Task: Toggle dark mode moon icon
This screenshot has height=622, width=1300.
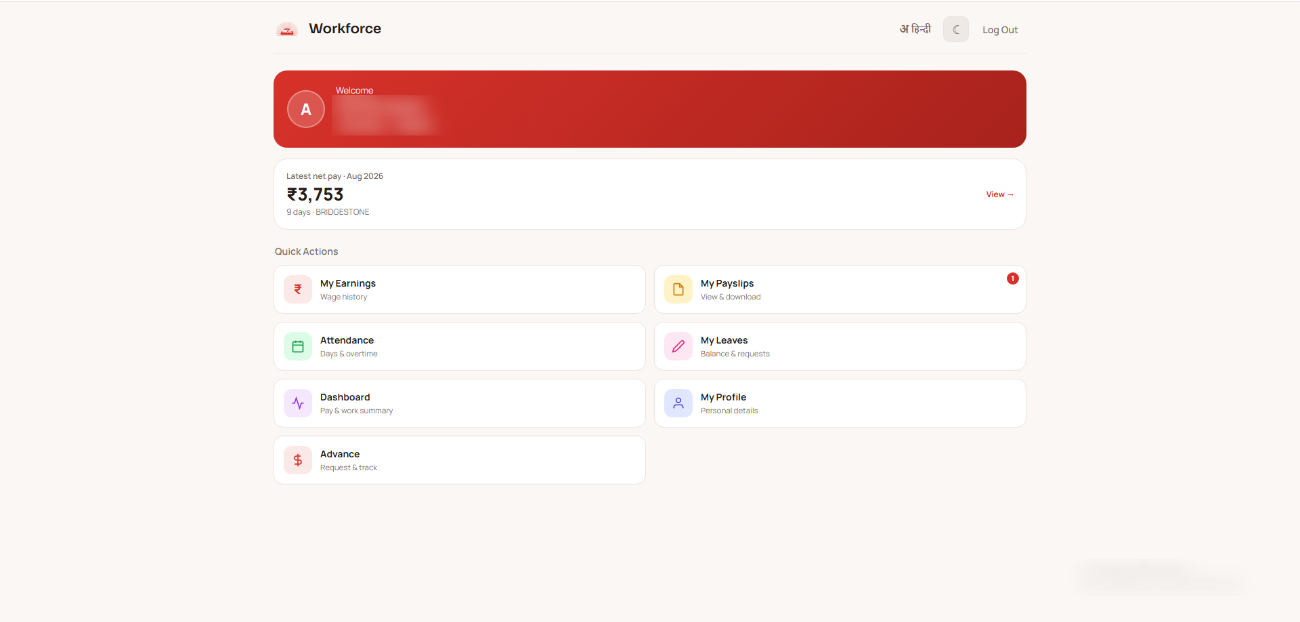Action: [x=956, y=29]
